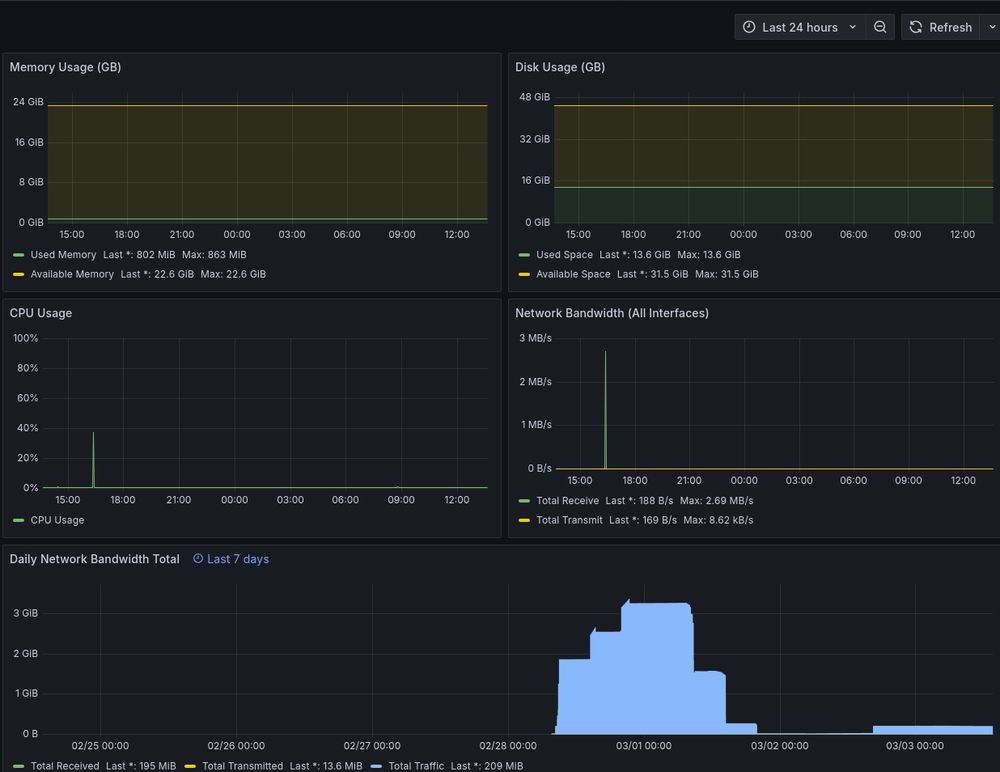Toggle Total Receive series in network legend

567,501
